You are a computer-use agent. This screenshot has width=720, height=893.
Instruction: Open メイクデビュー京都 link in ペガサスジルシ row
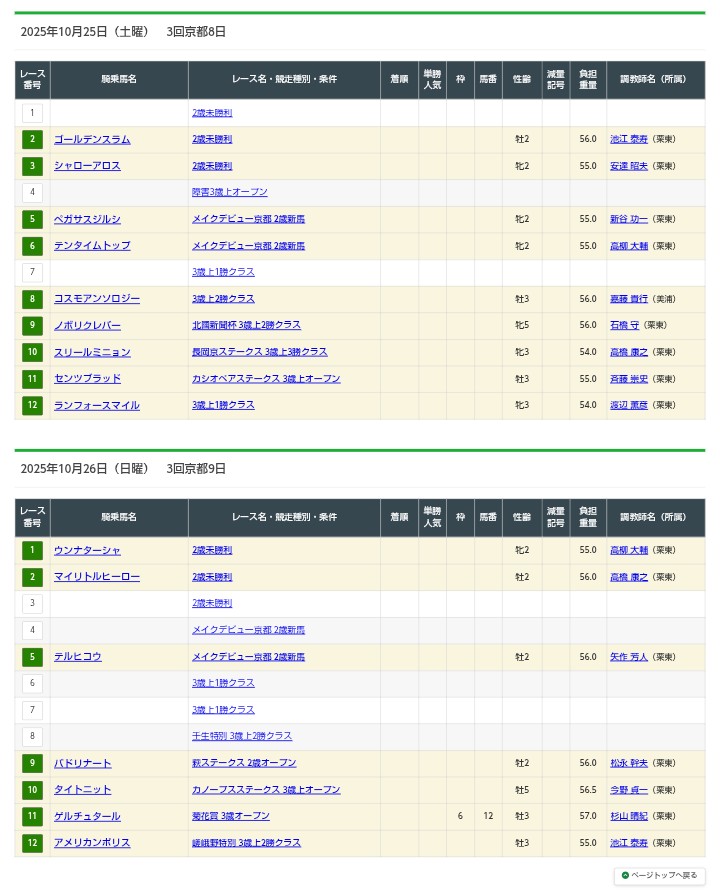(248, 219)
